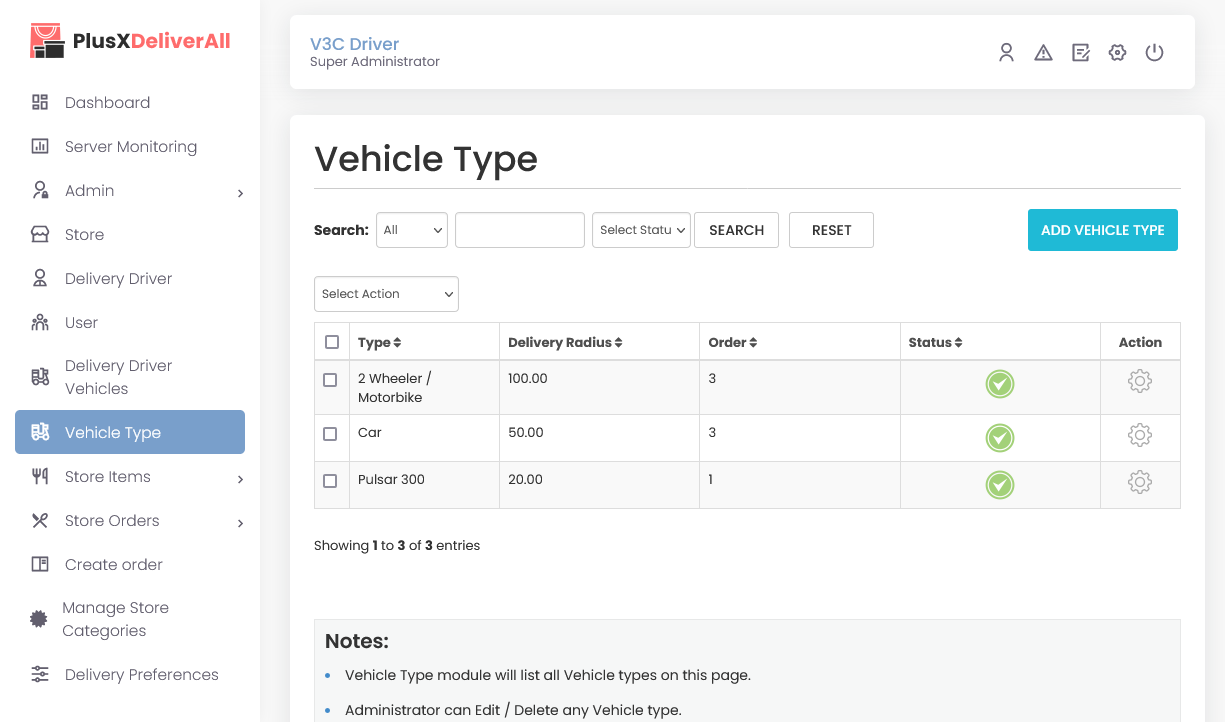Image resolution: width=1225 pixels, height=722 pixels.
Task: Check the 2 Wheeler / Motorbike checkbox
Action: 330,380
